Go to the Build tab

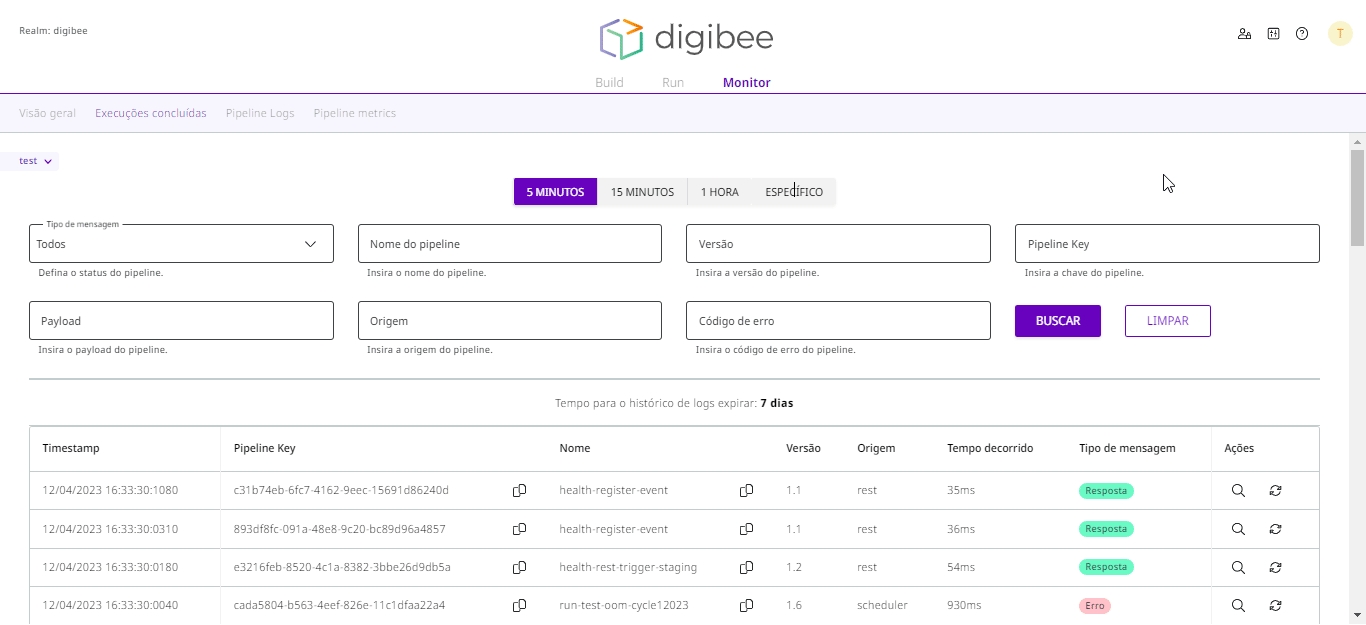(x=609, y=83)
